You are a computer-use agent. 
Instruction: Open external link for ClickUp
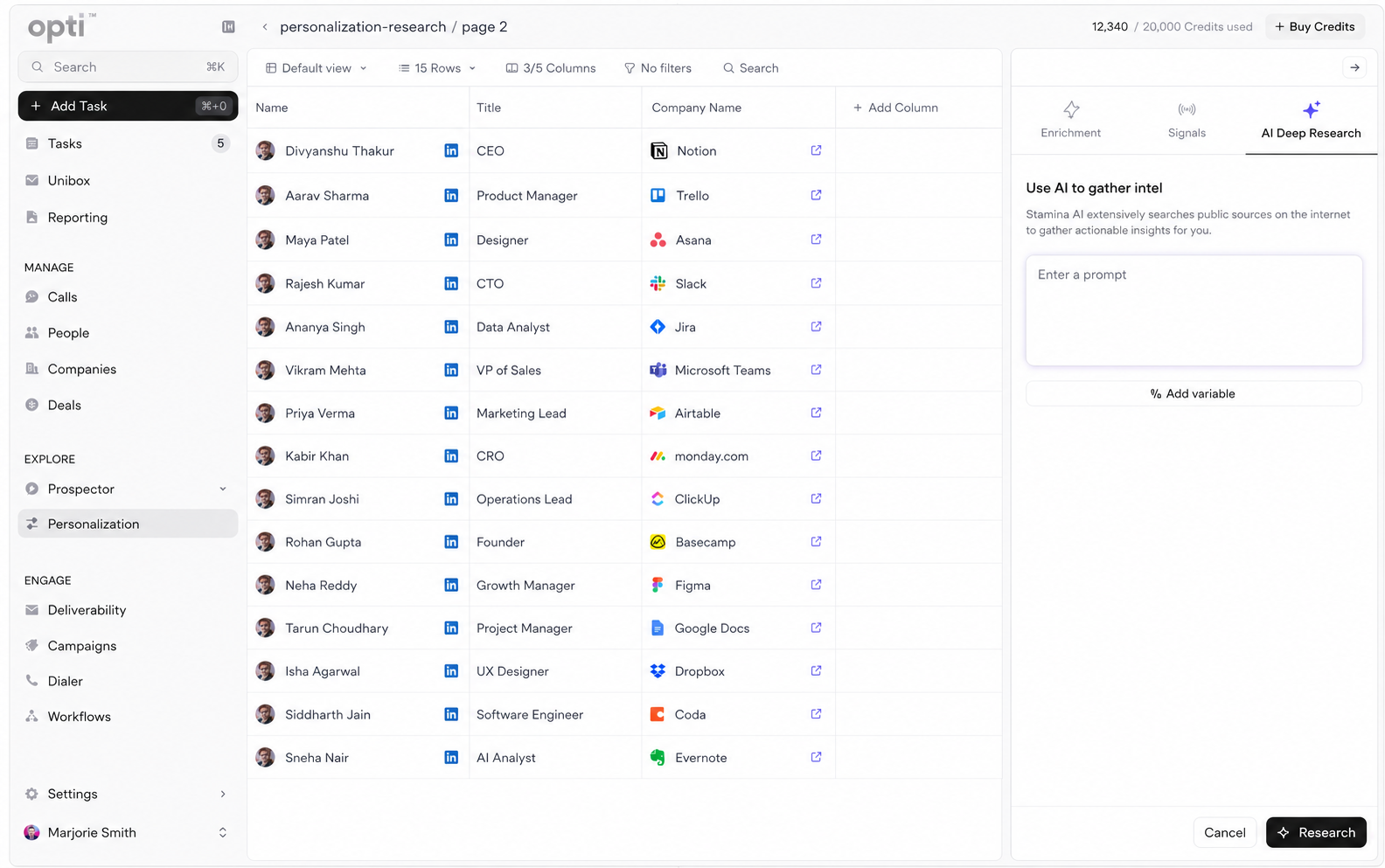[816, 498]
